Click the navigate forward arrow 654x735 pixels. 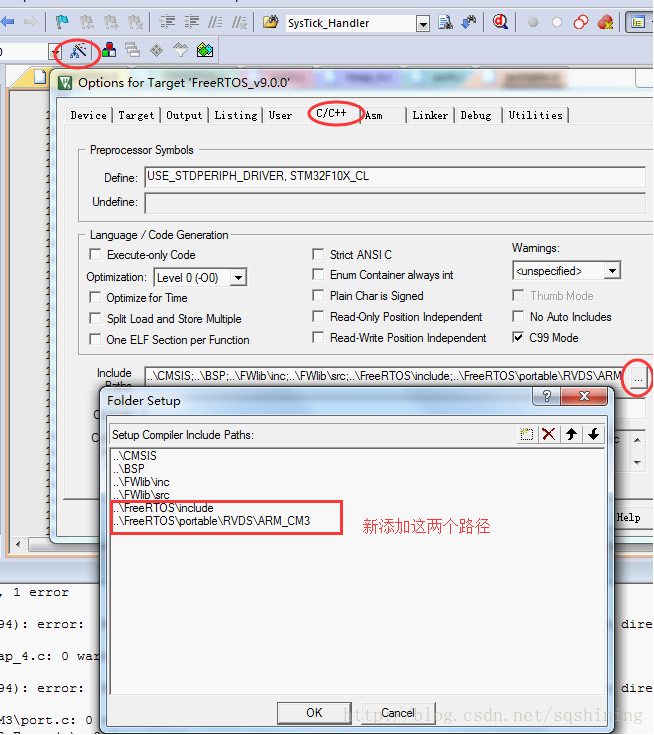coord(30,22)
